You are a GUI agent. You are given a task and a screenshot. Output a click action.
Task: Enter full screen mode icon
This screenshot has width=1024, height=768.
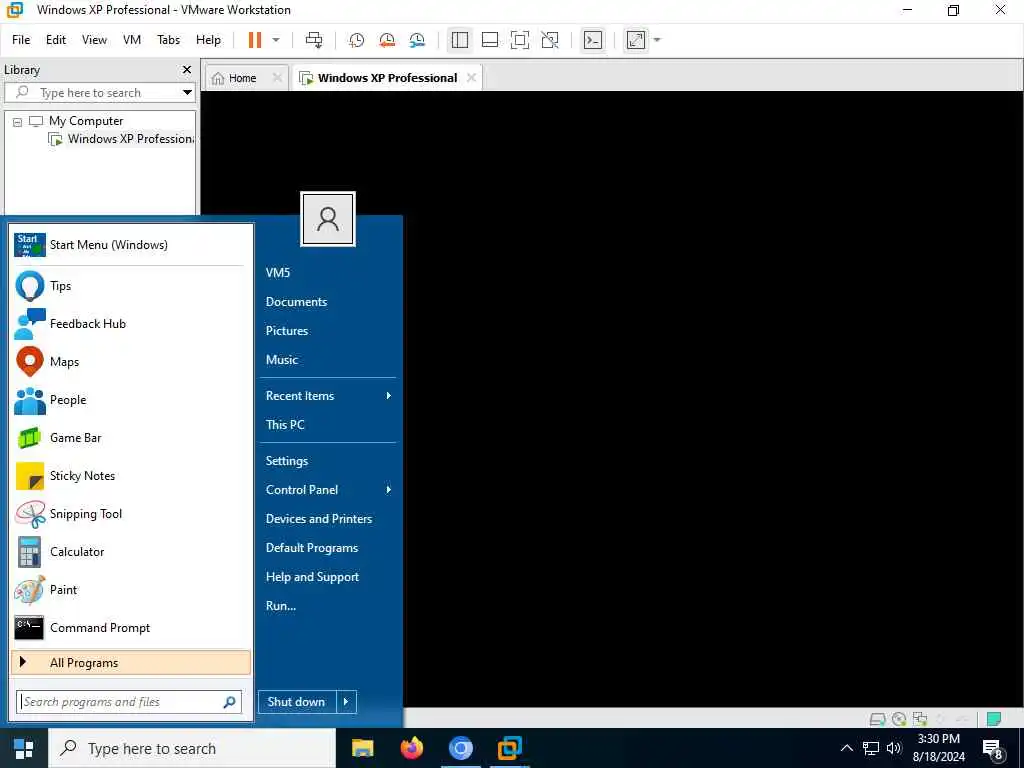pos(520,40)
